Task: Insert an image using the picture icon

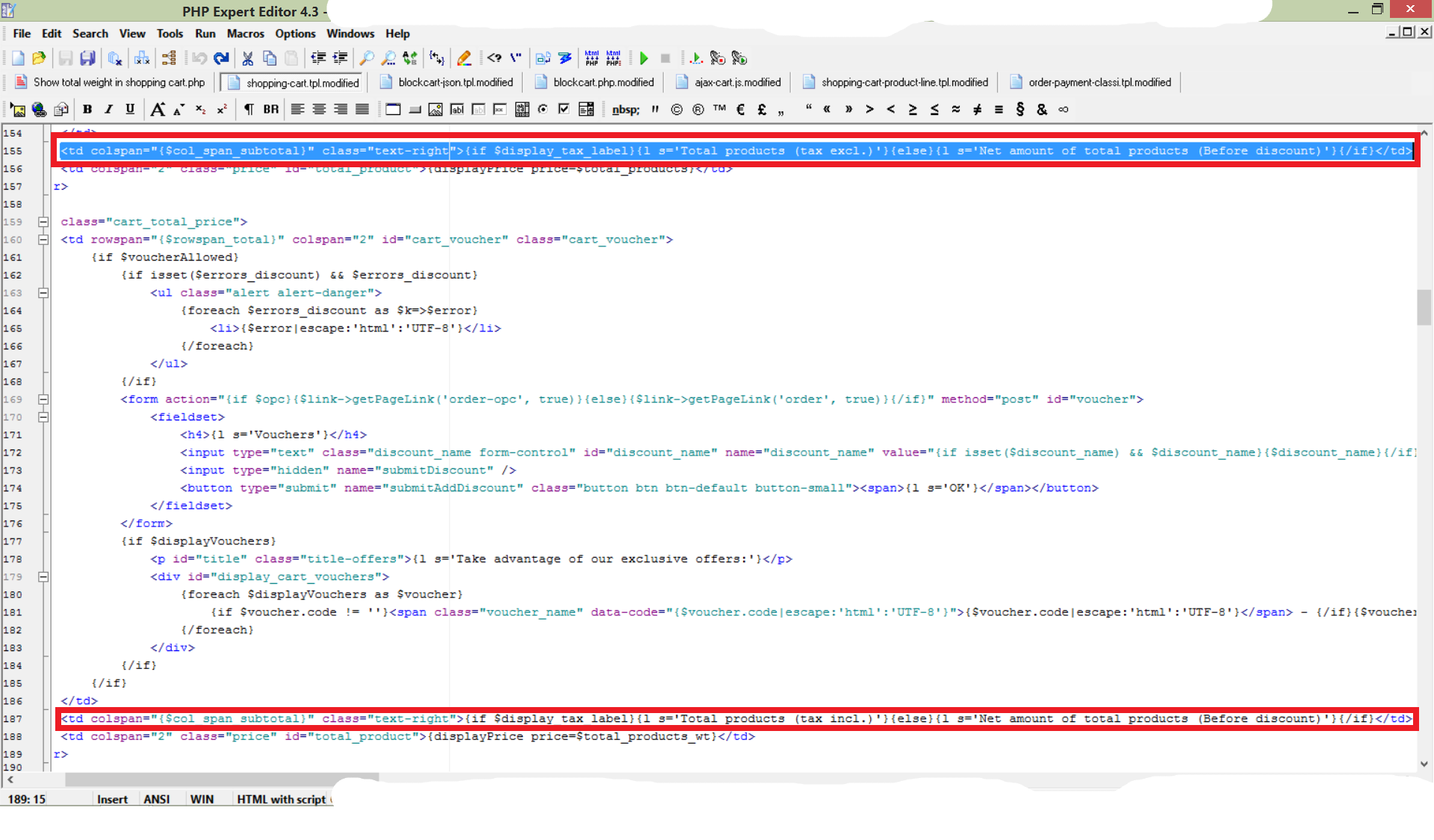Action: pos(18,110)
